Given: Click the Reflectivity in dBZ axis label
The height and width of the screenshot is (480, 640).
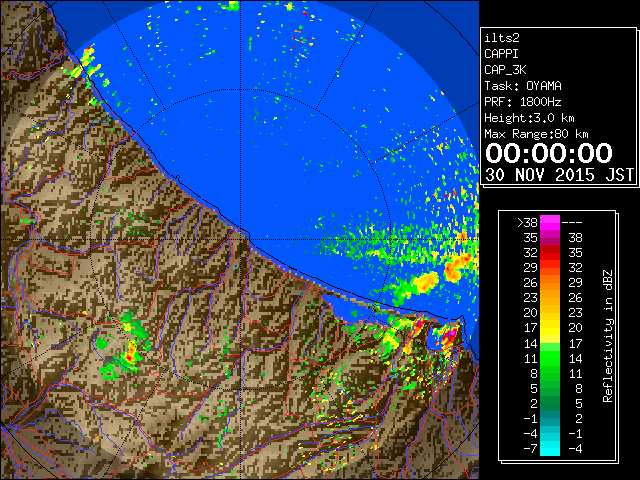Looking at the screenshot, I should coord(608,336).
